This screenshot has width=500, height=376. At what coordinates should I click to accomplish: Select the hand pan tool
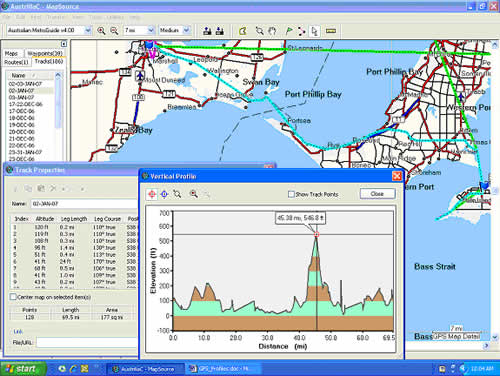tap(272, 31)
